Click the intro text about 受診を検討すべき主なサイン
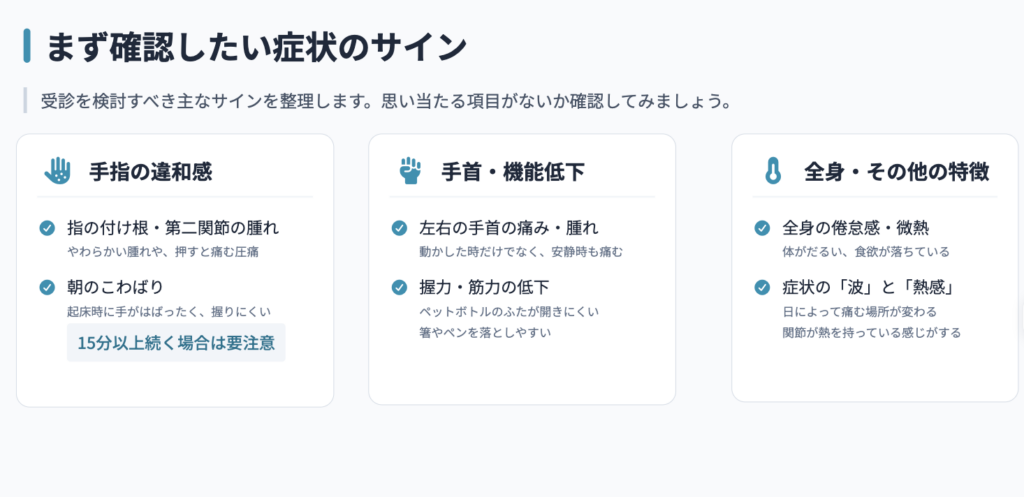The image size is (1024, 497). [x=385, y=102]
